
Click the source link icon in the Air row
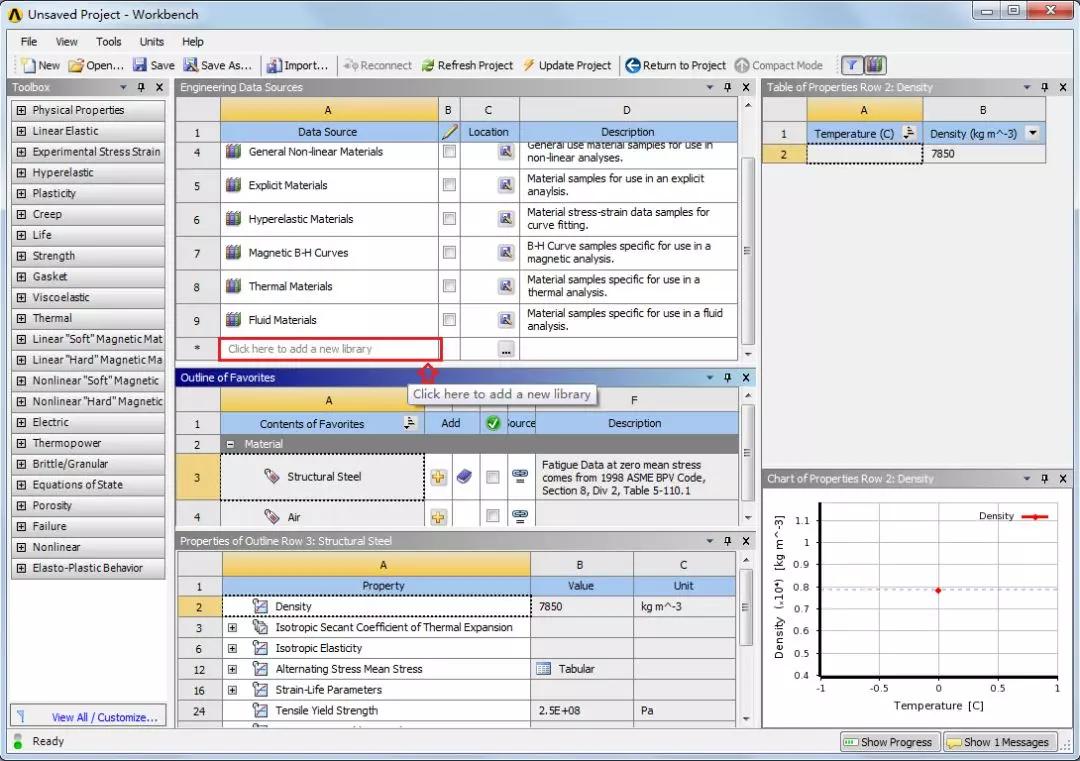tap(520, 516)
